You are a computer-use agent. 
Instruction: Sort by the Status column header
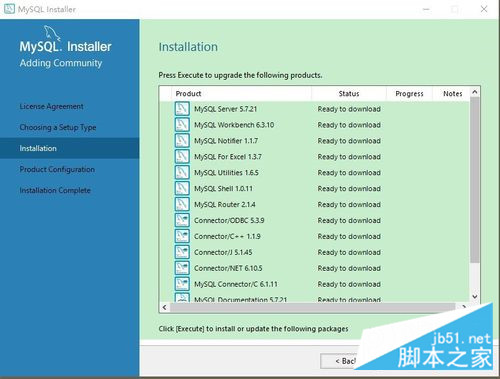click(x=349, y=94)
